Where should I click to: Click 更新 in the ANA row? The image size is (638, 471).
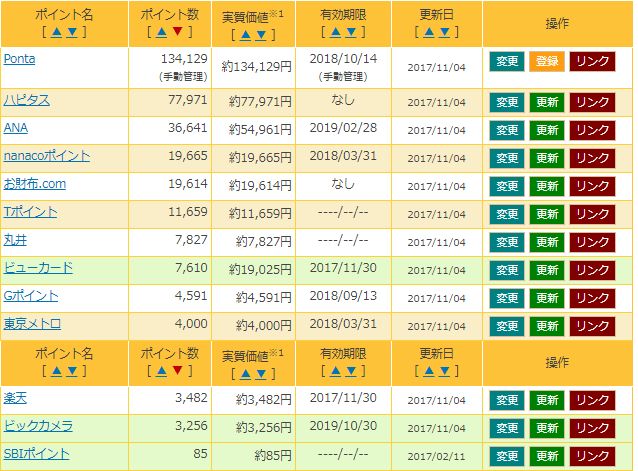pyautogui.click(x=547, y=130)
